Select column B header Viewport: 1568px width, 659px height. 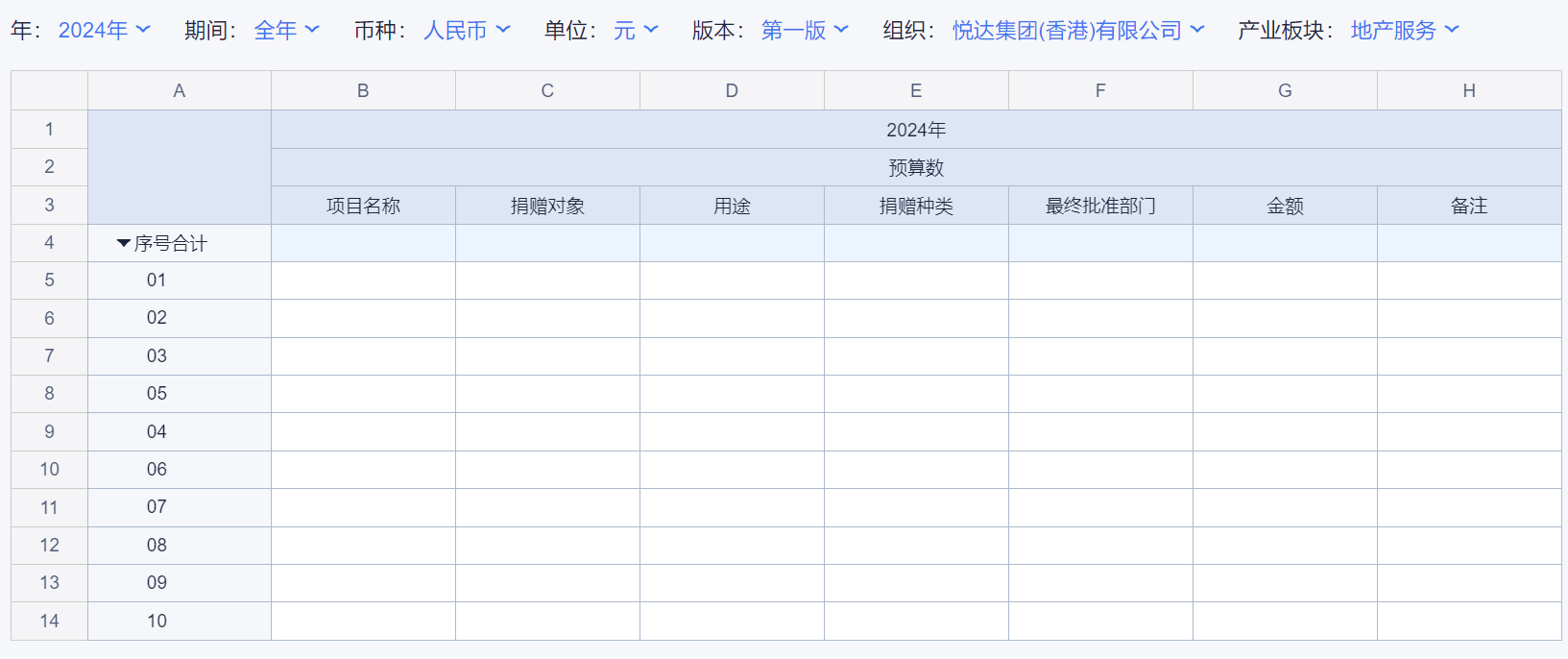363,91
